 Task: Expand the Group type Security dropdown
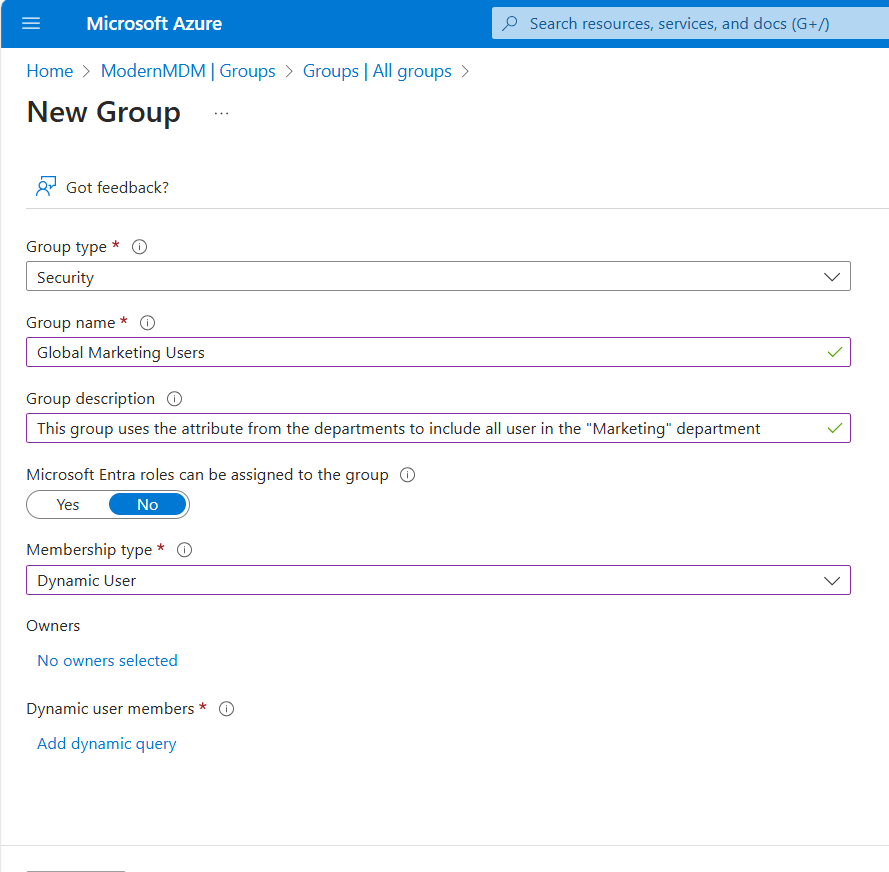438,277
